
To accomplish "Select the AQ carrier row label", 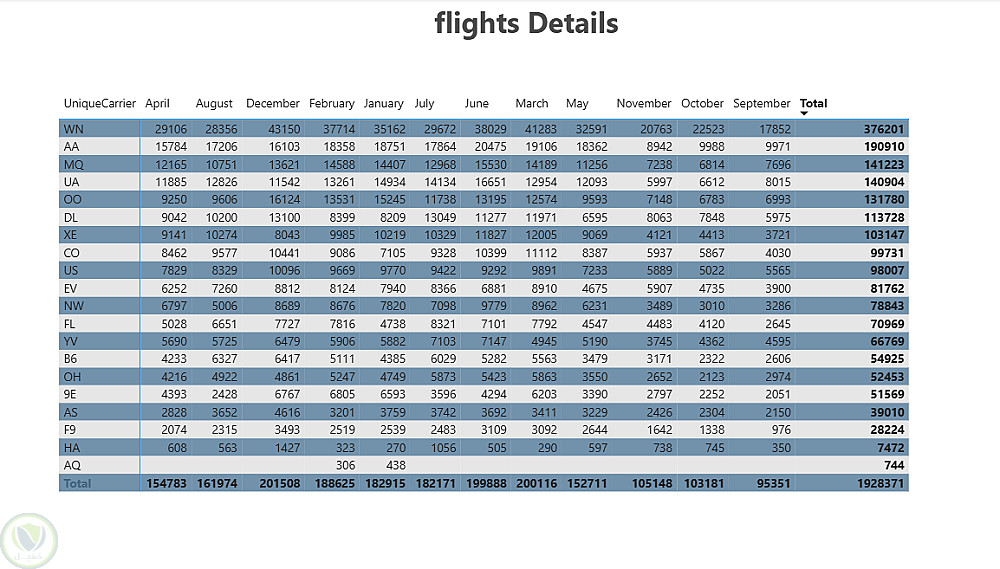I will click(72, 465).
